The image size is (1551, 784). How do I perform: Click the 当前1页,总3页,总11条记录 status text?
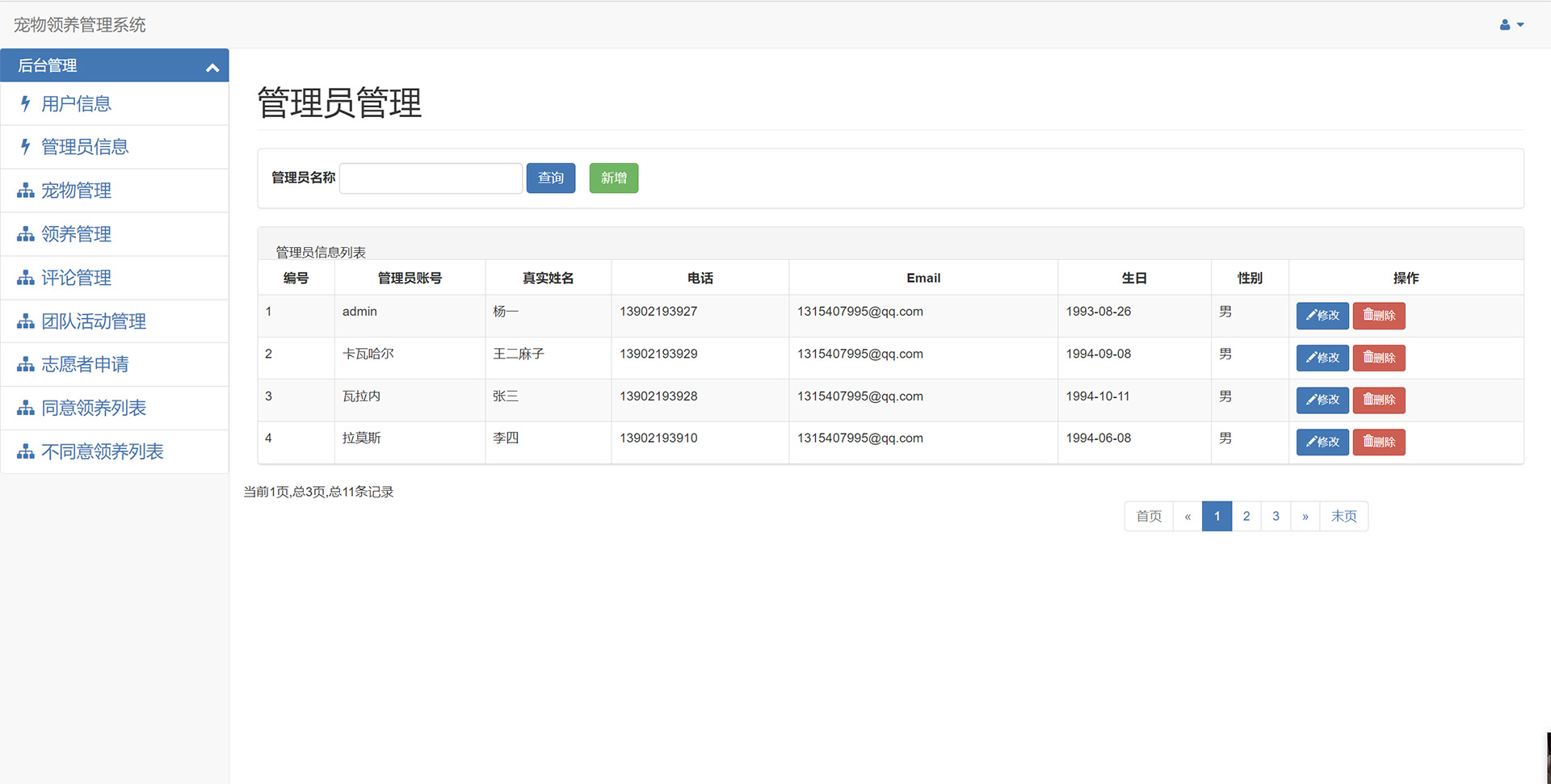(318, 492)
